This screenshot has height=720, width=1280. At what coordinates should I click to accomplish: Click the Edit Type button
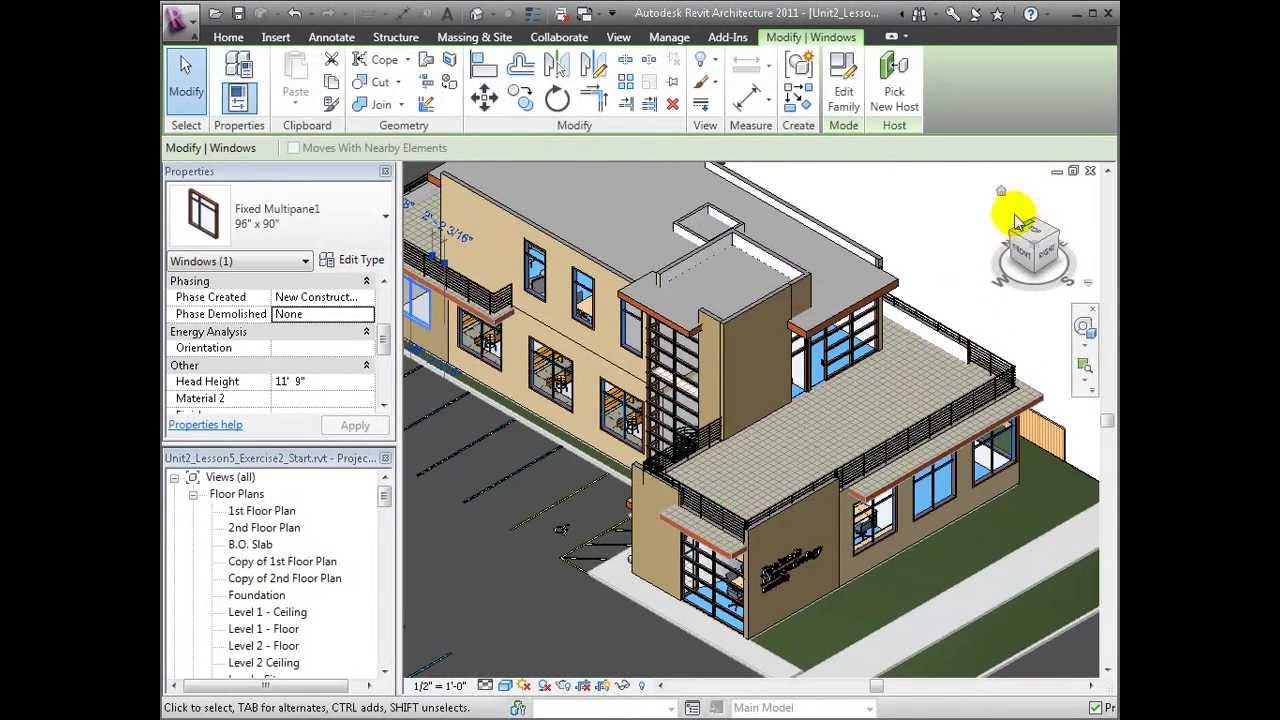coord(352,260)
